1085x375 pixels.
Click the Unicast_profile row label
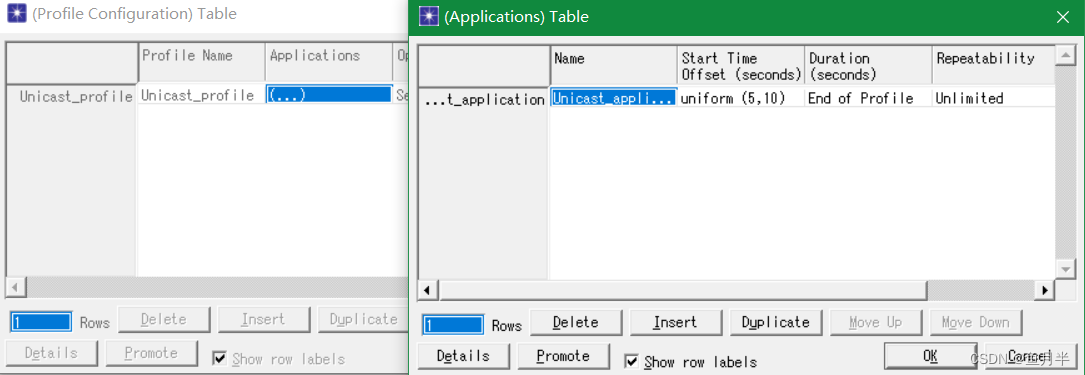point(72,96)
